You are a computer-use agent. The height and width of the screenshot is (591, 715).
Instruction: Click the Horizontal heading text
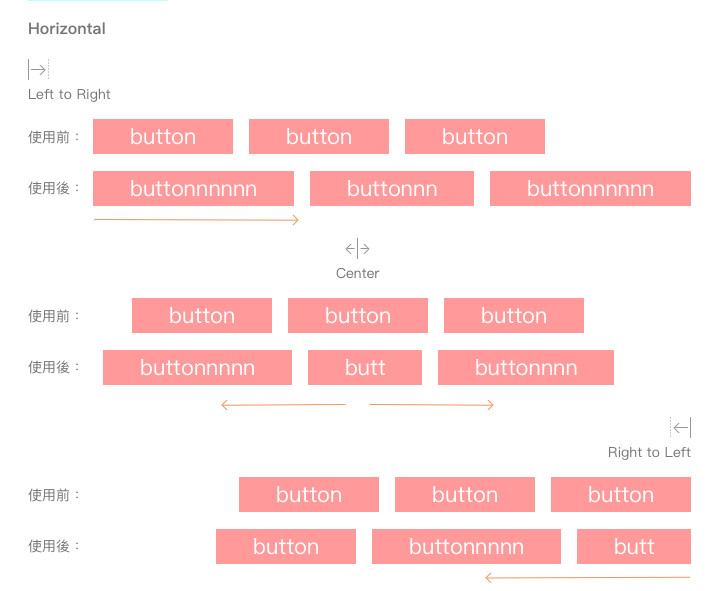pyautogui.click(x=67, y=29)
